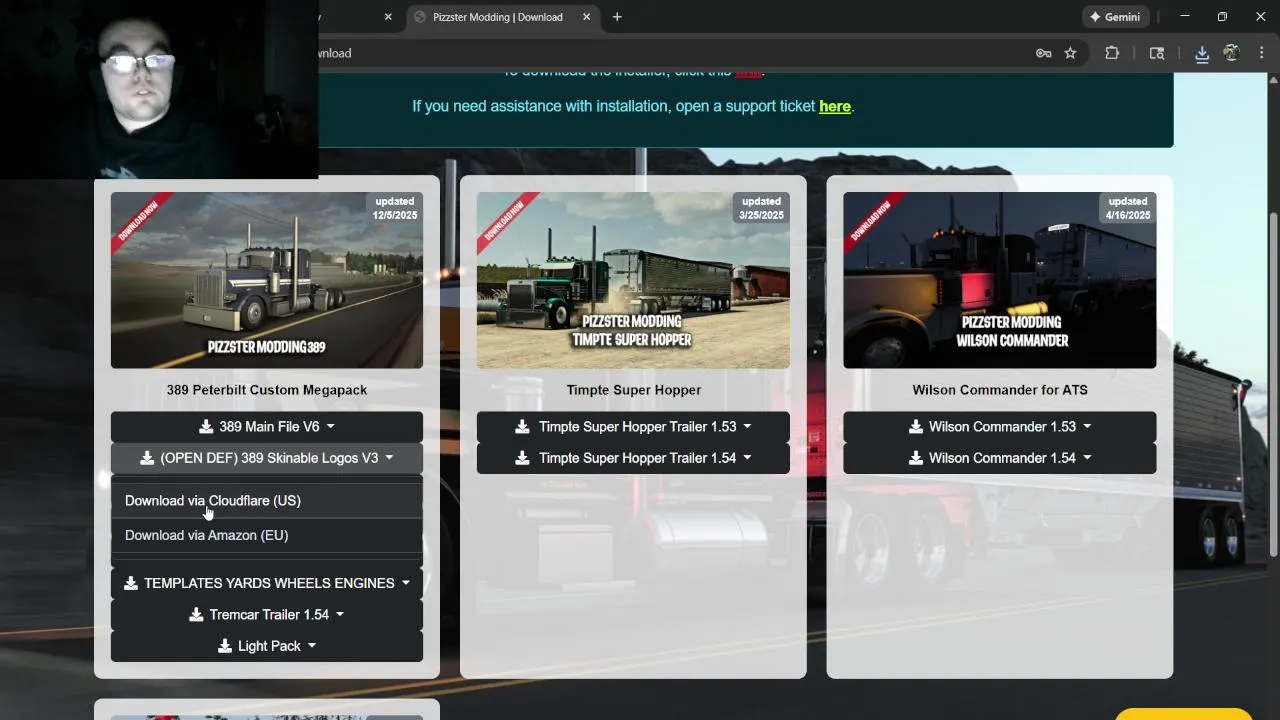Expand Timpte Super Hopper Trailer 1.53 dropdown
The width and height of the screenshot is (1280, 720).
tap(633, 427)
